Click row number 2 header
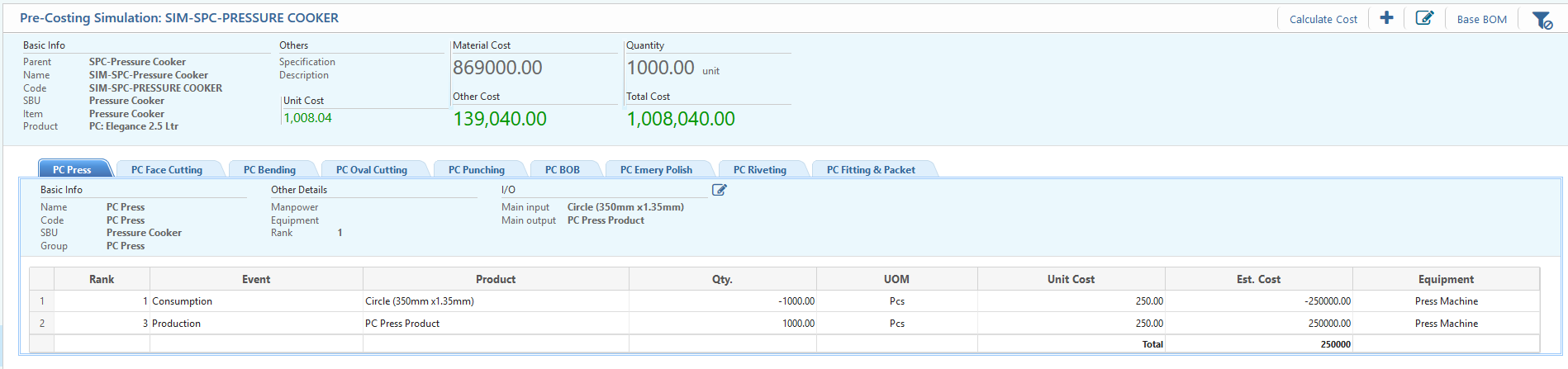Image resolution: width=1568 pixels, height=369 pixels. [x=42, y=324]
